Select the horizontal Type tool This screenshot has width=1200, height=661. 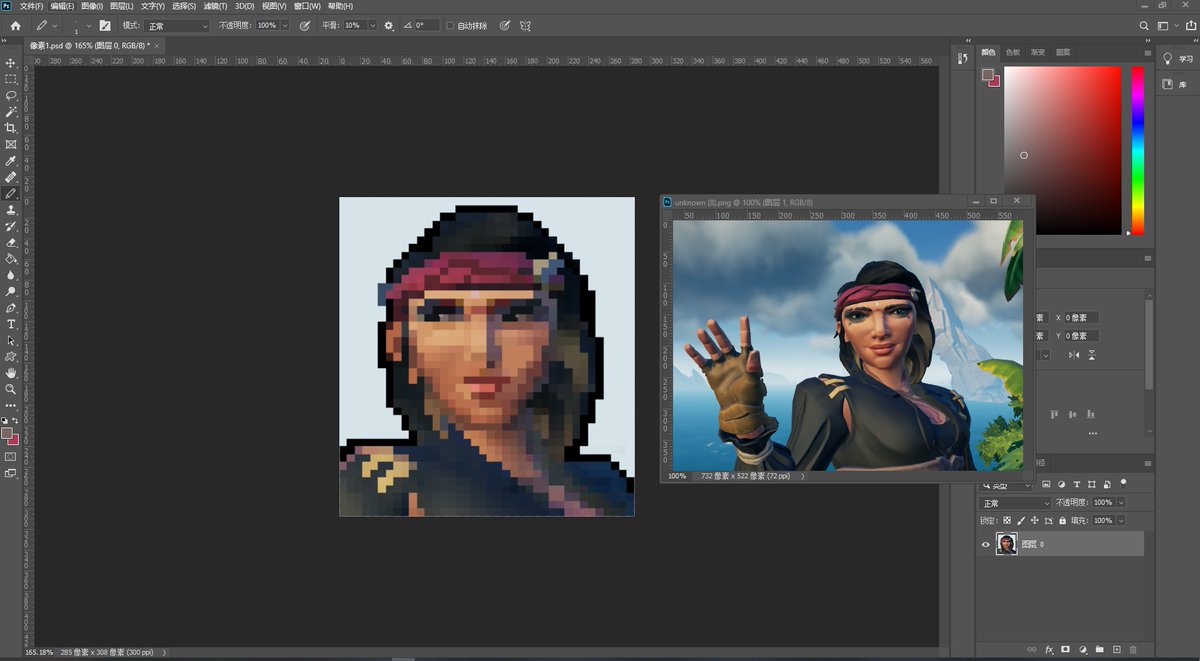(11, 325)
